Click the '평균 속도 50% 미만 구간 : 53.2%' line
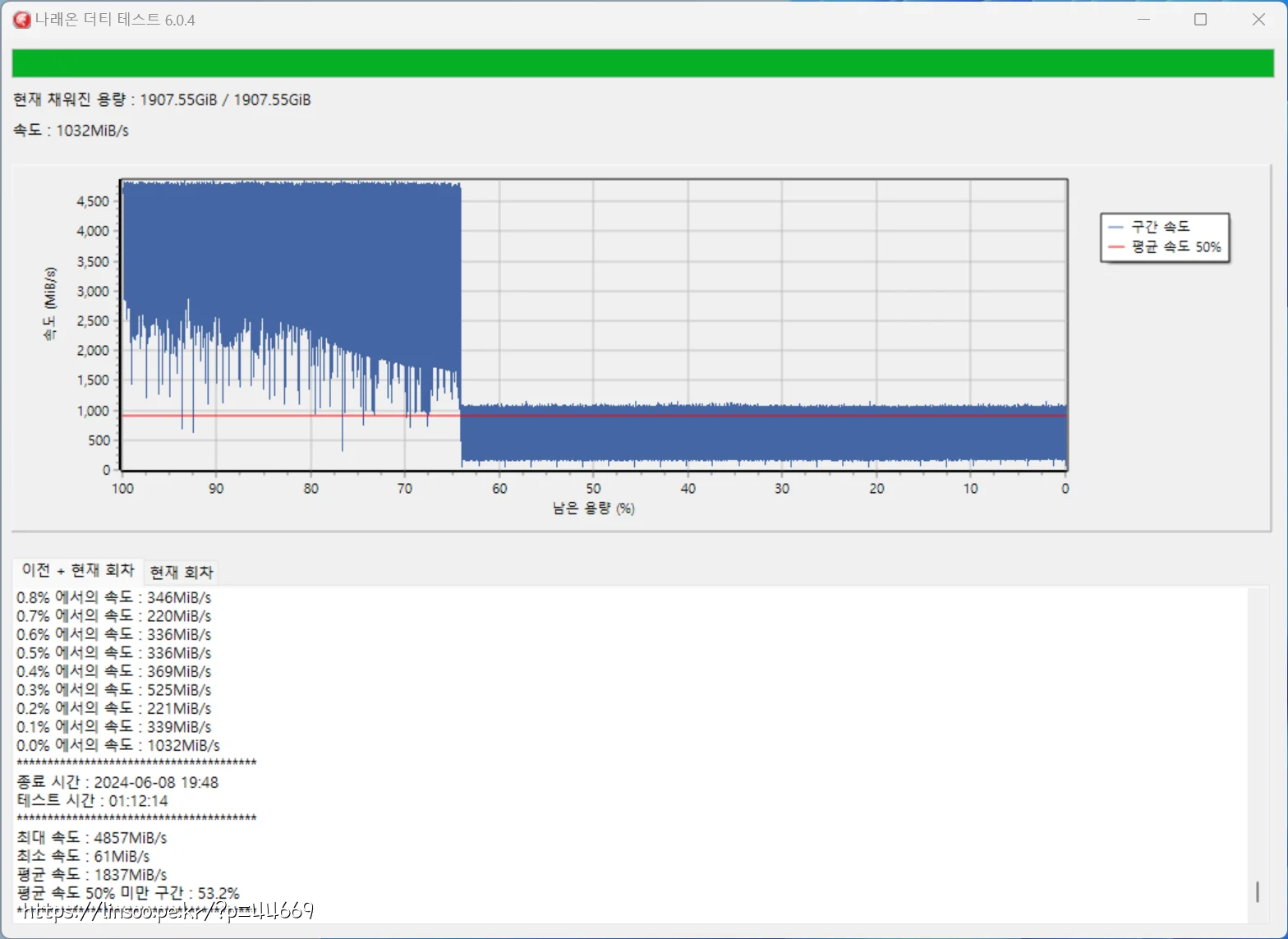The image size is (1288, 939). pyautogui.click(x=128, y=893)
